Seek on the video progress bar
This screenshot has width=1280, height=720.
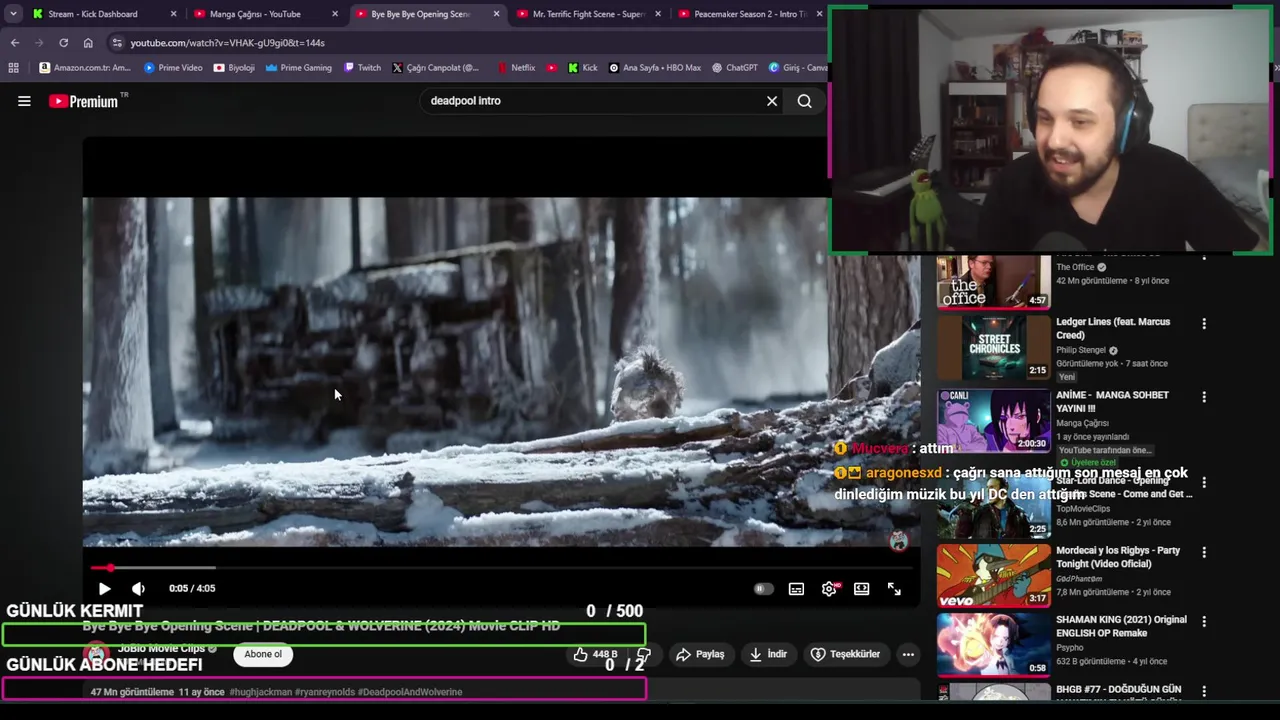(500, 568)
